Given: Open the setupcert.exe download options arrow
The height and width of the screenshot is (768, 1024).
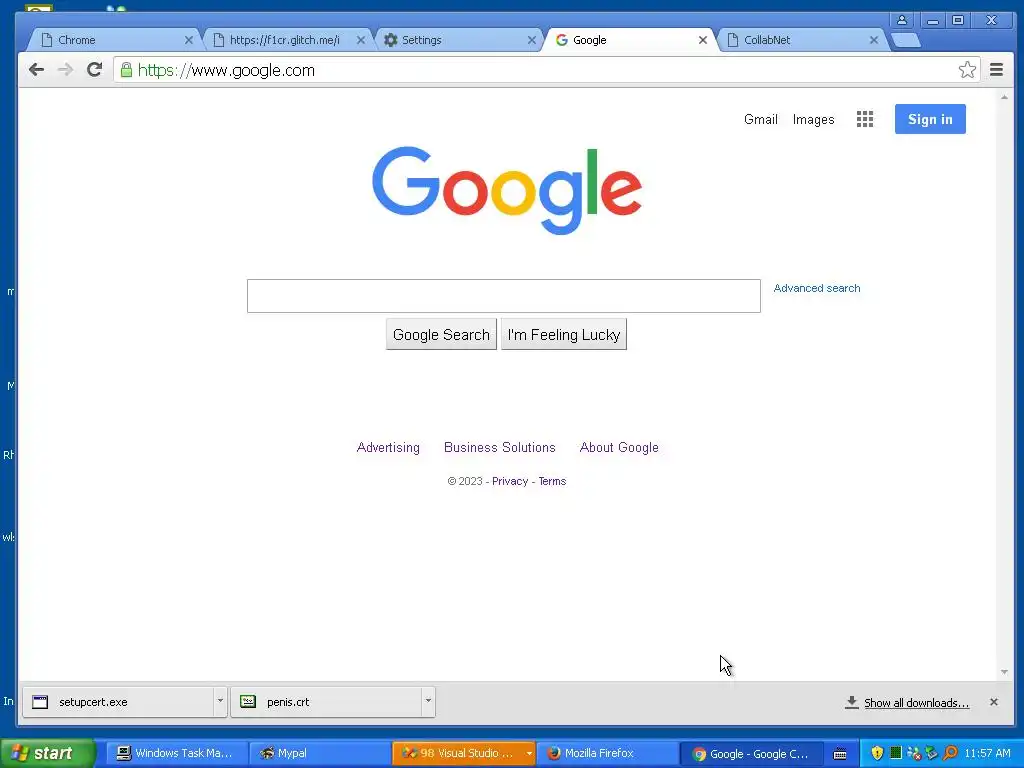Looking at the screenshot, I should [220, 701].
